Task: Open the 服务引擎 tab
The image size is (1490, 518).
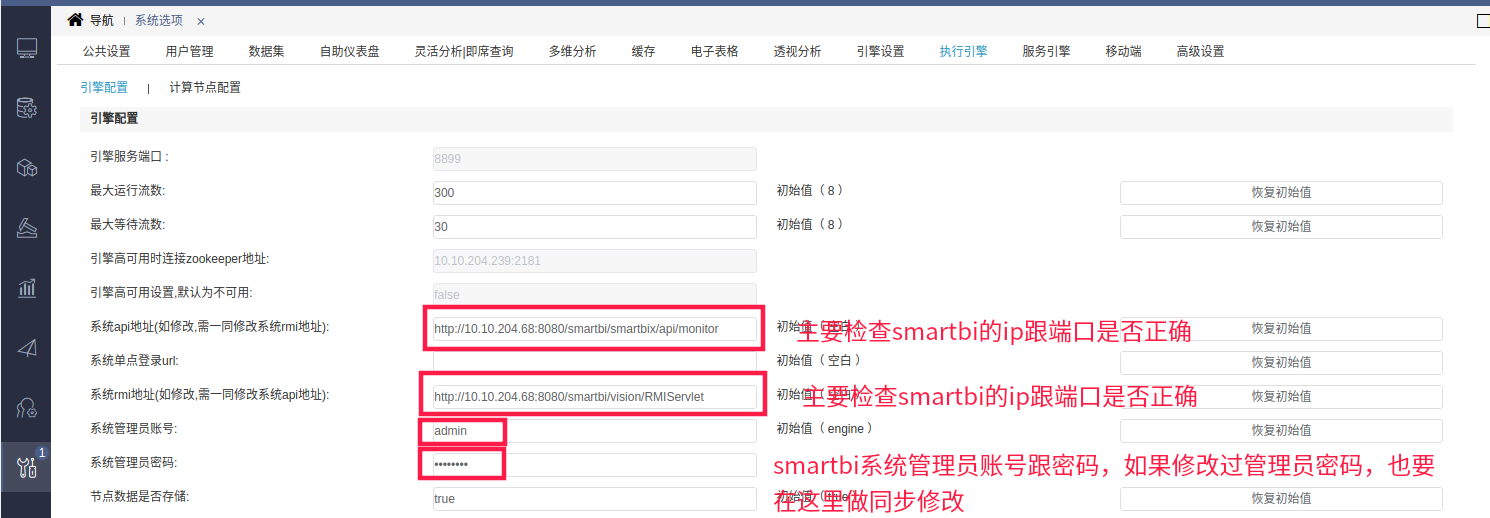Action: [x=1046, y=51]
